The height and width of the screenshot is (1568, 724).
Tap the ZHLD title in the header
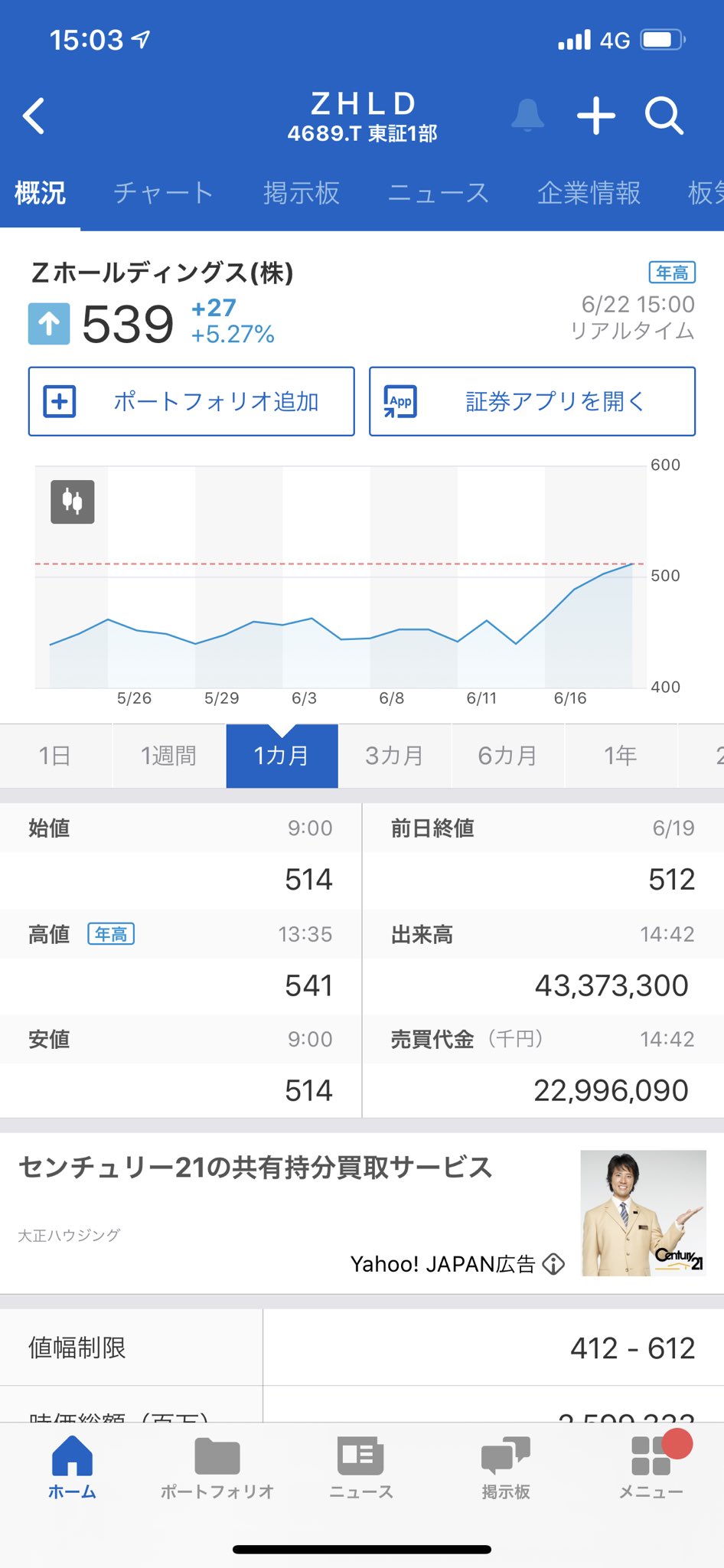363,103
